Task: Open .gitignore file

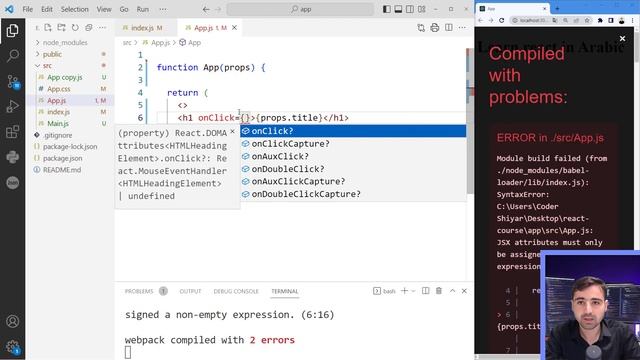Action: [x=58, y=135]
